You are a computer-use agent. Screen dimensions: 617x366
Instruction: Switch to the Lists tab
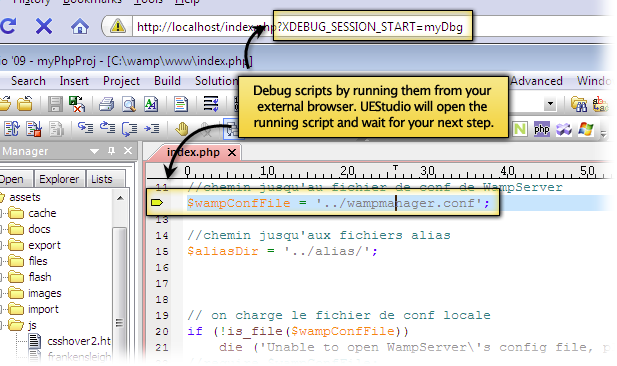102,179
